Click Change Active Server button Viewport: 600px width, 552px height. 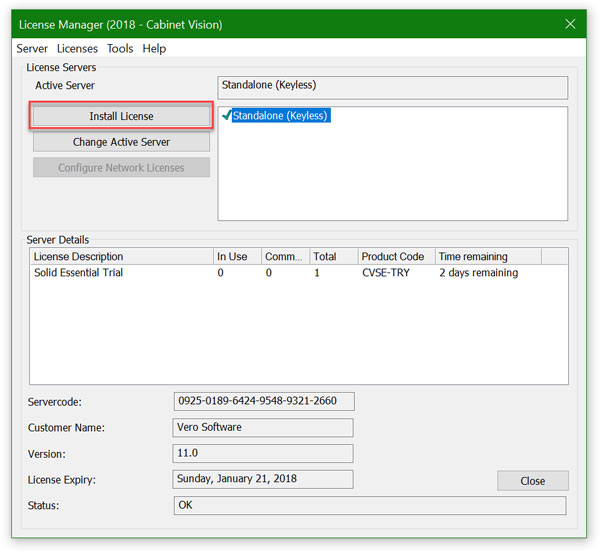click(x=121, y=142)
